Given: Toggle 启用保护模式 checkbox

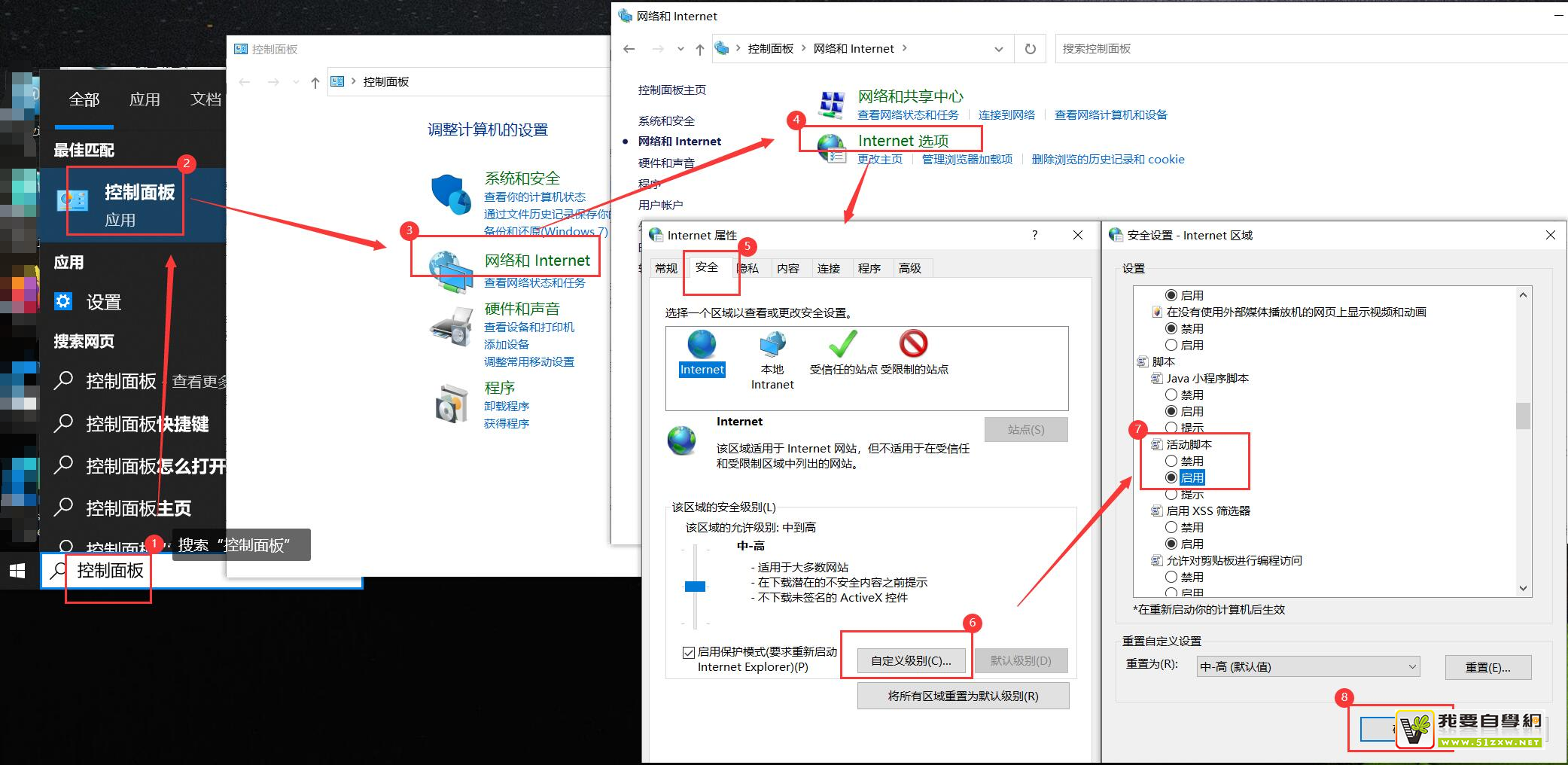Looking at the screenshot, I should tap(688, 652).
